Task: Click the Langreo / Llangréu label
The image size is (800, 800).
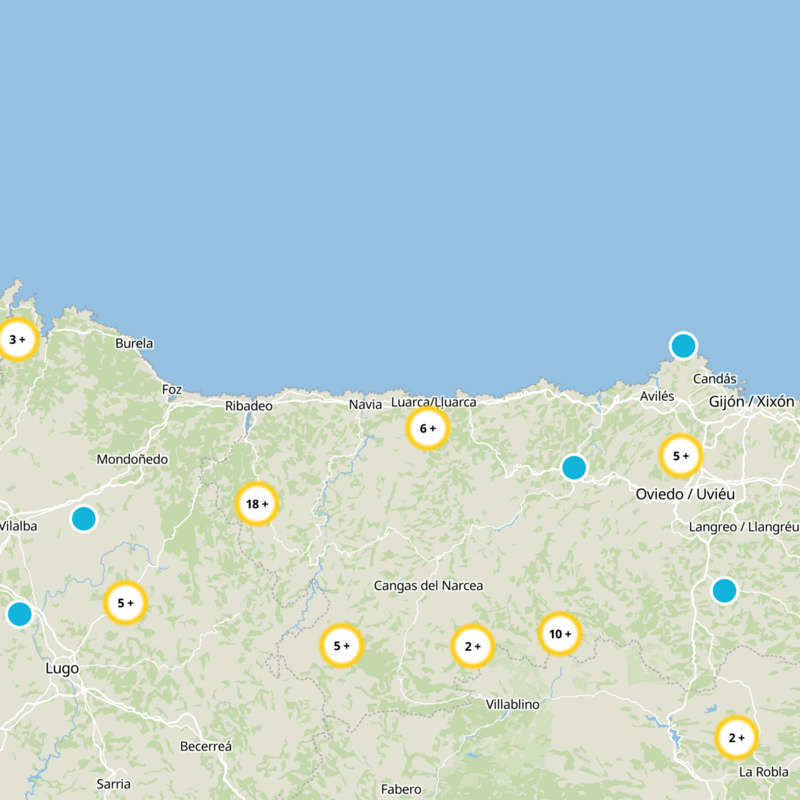Action: (x=744, y=527)
